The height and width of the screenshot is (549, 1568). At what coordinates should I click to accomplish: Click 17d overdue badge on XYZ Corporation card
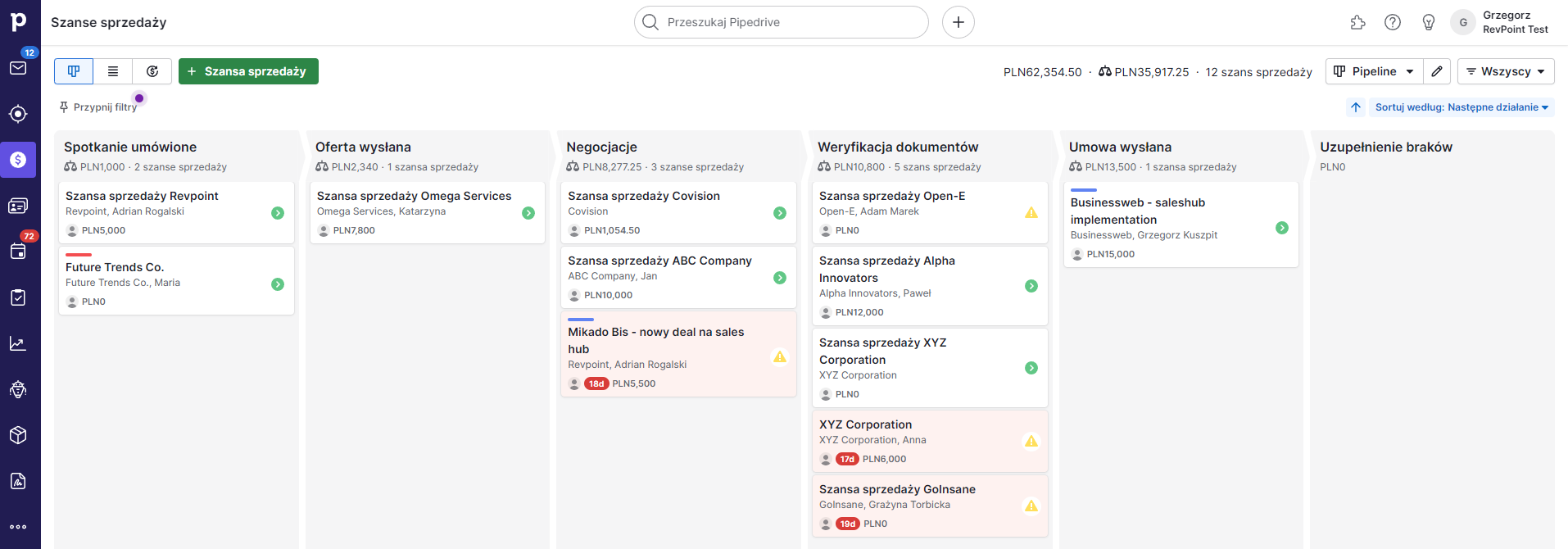847,459
